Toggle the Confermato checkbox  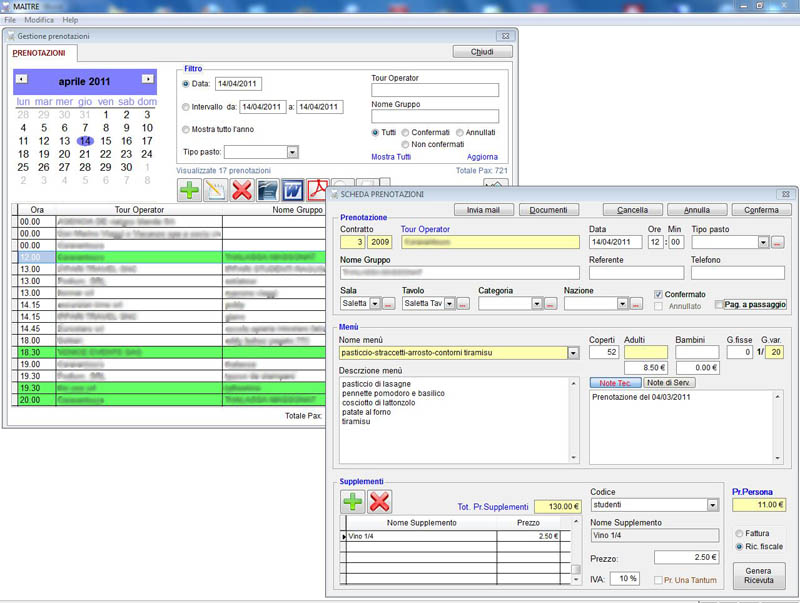pos(658,294)
